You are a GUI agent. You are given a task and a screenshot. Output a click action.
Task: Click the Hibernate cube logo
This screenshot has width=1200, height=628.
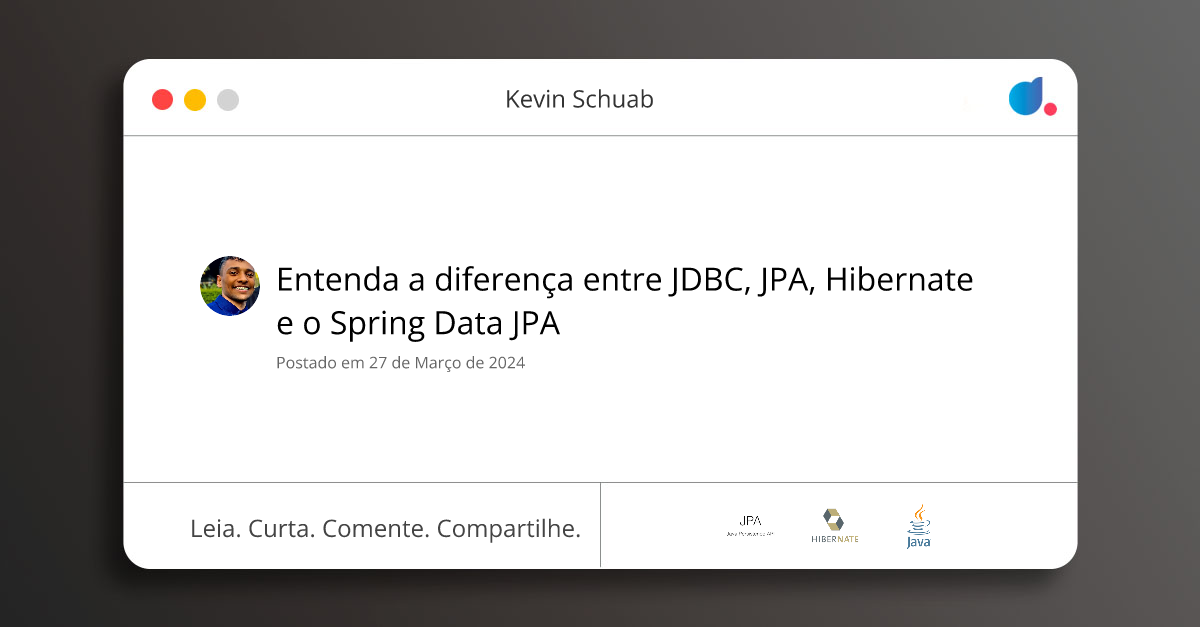tap(833, 519)
